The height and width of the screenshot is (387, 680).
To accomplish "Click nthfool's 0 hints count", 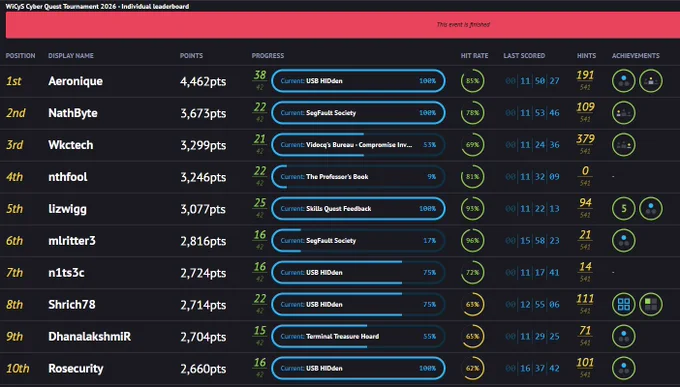I will [x=585, y=171].
